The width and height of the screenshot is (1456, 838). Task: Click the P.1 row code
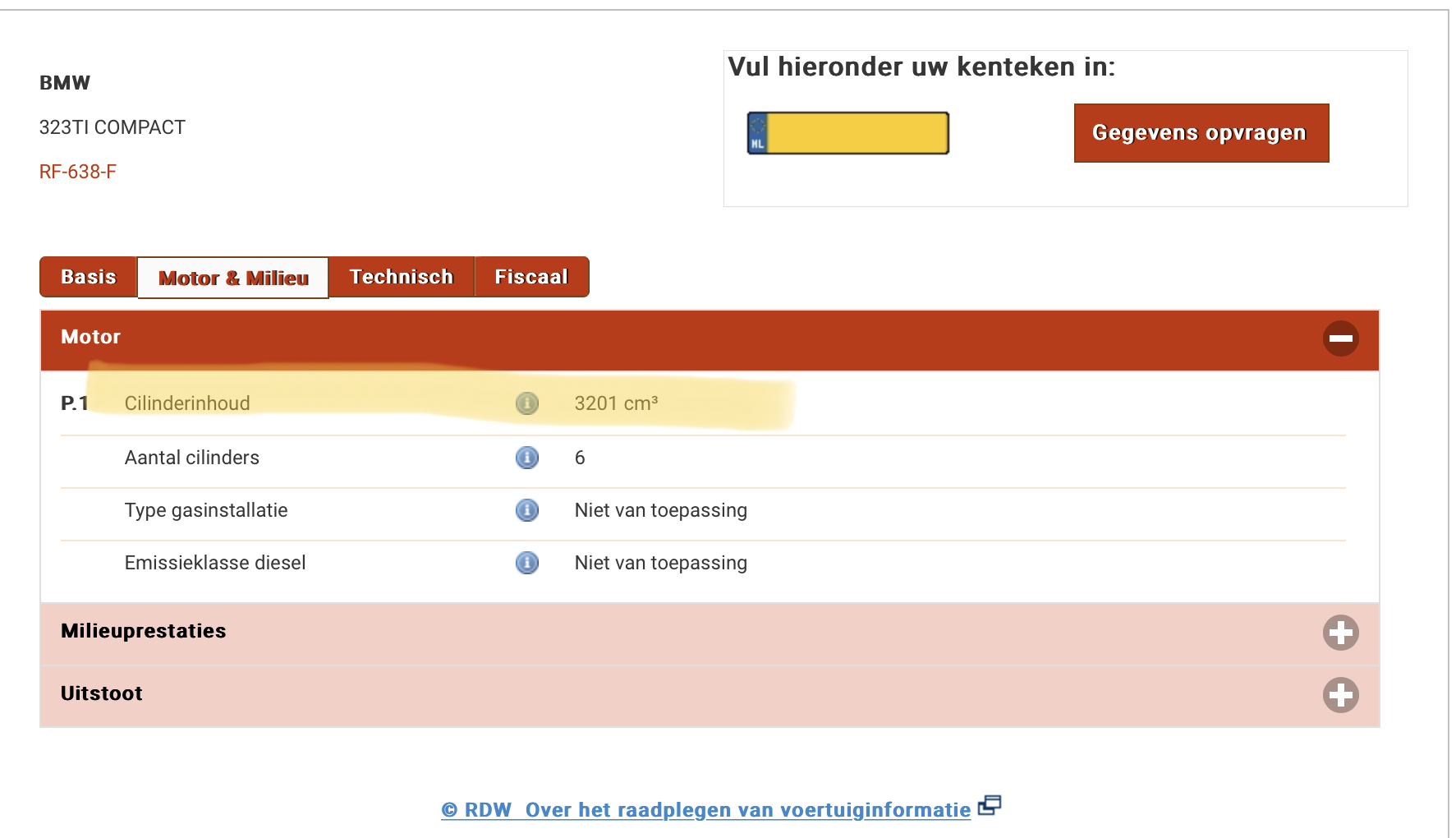(x=75, y=403)
